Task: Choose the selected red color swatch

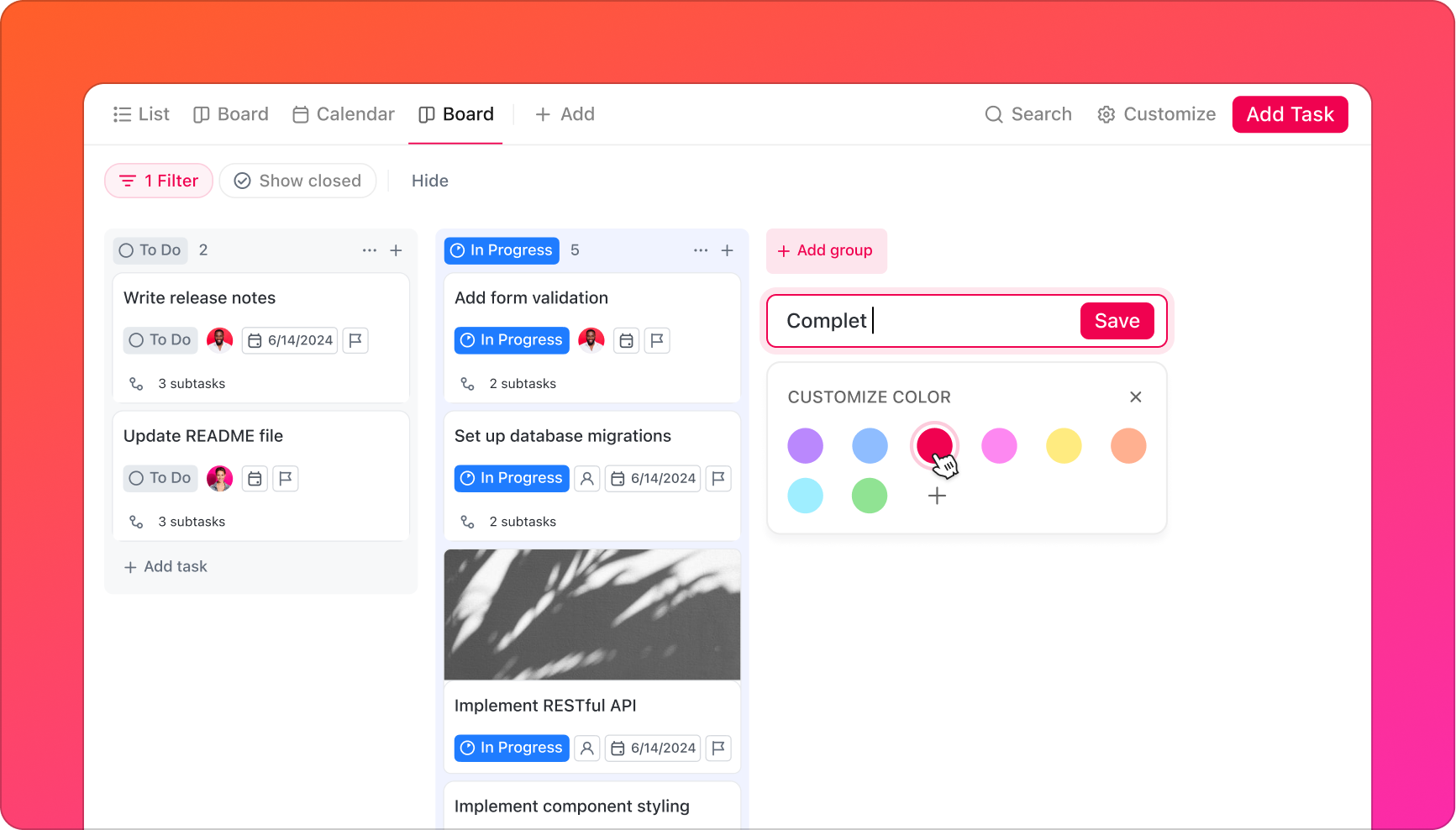Action: [x=934, y=445]
